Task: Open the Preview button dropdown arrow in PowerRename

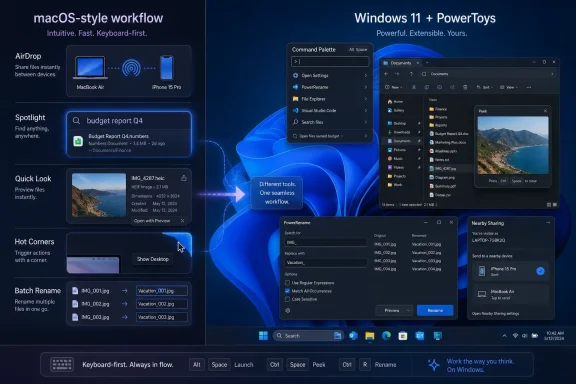Action: (x=408, y=311)
